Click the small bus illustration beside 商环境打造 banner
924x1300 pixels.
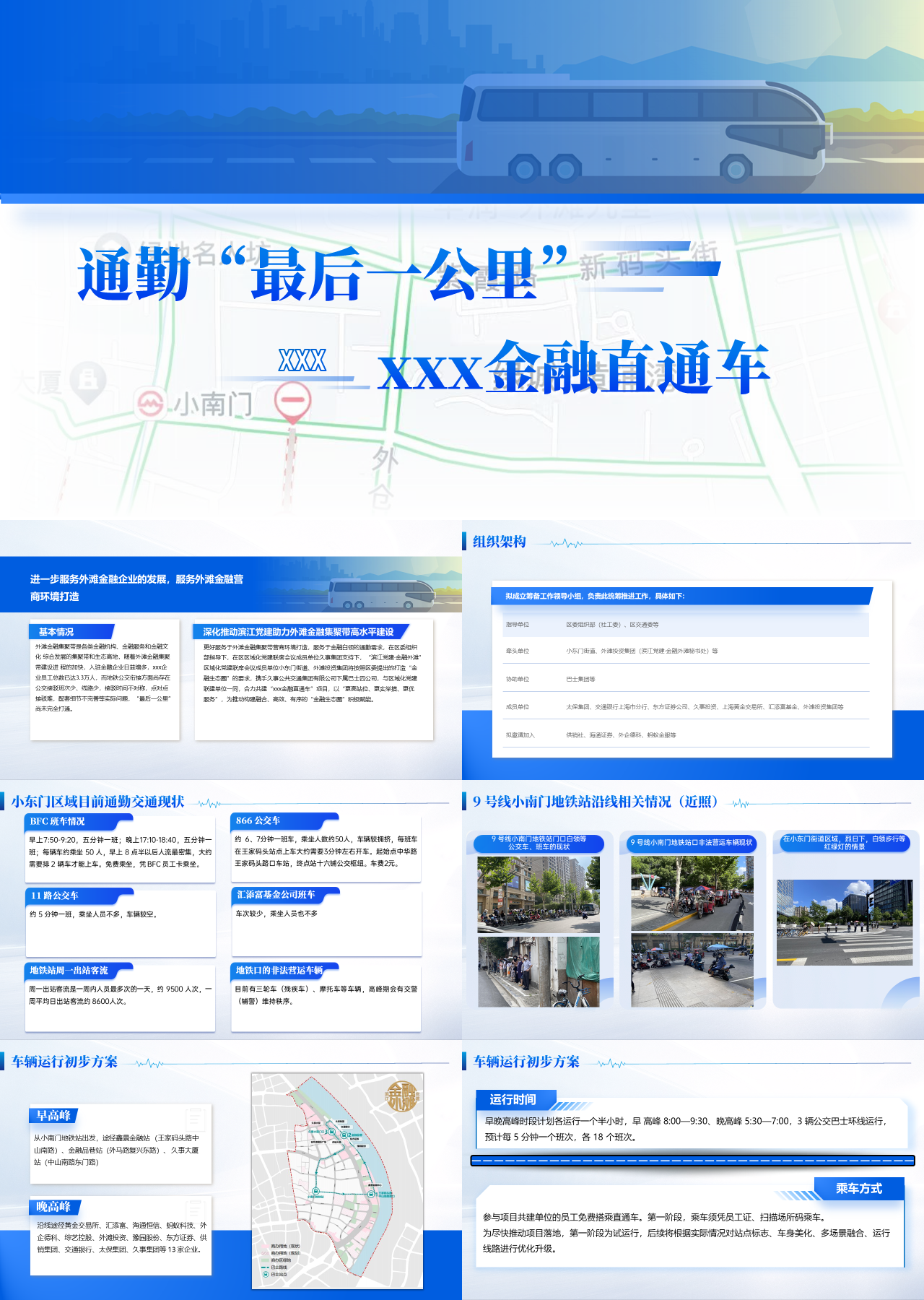pos(383,594)
